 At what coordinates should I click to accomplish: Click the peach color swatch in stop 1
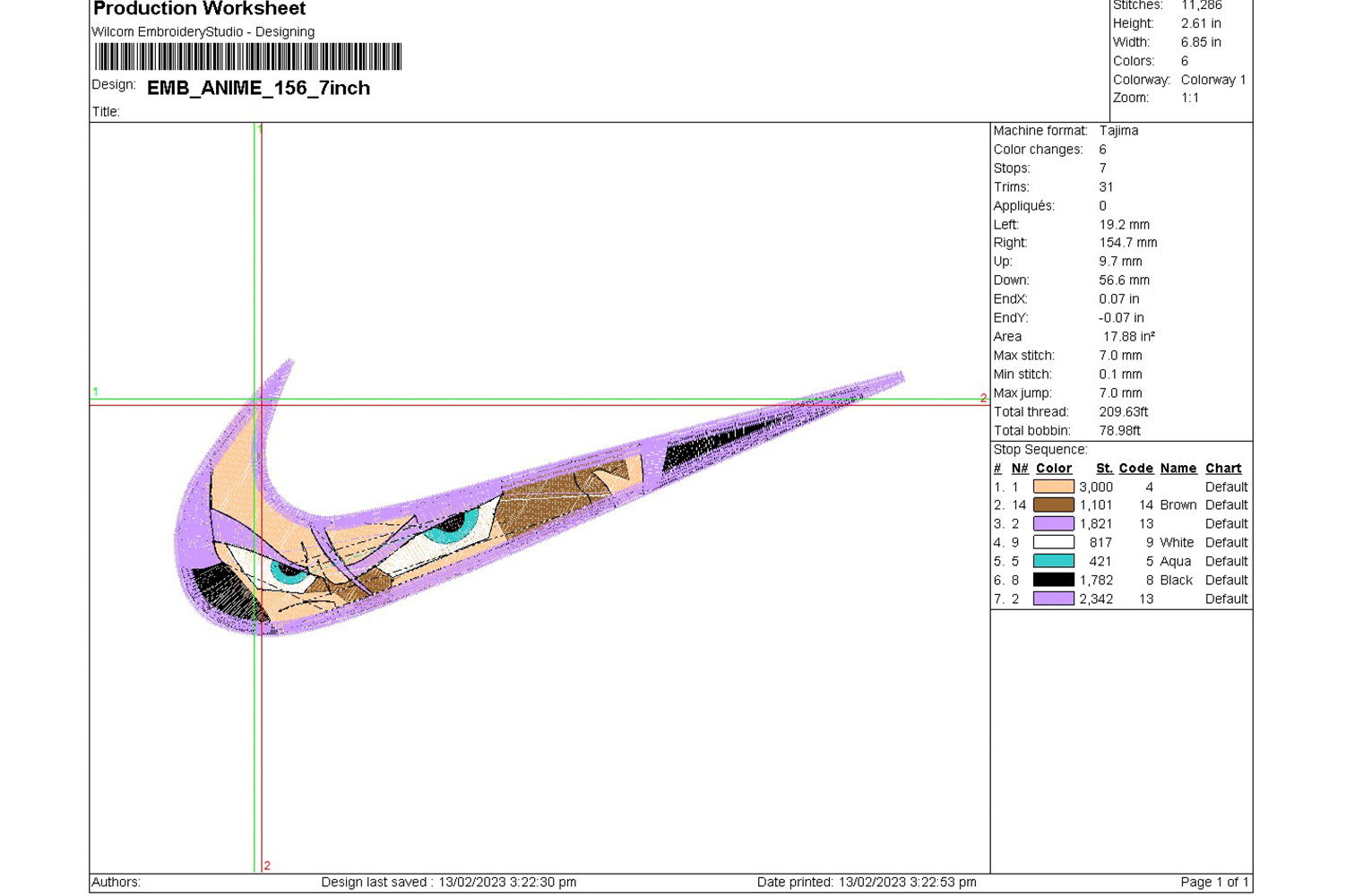[1053, 487]
